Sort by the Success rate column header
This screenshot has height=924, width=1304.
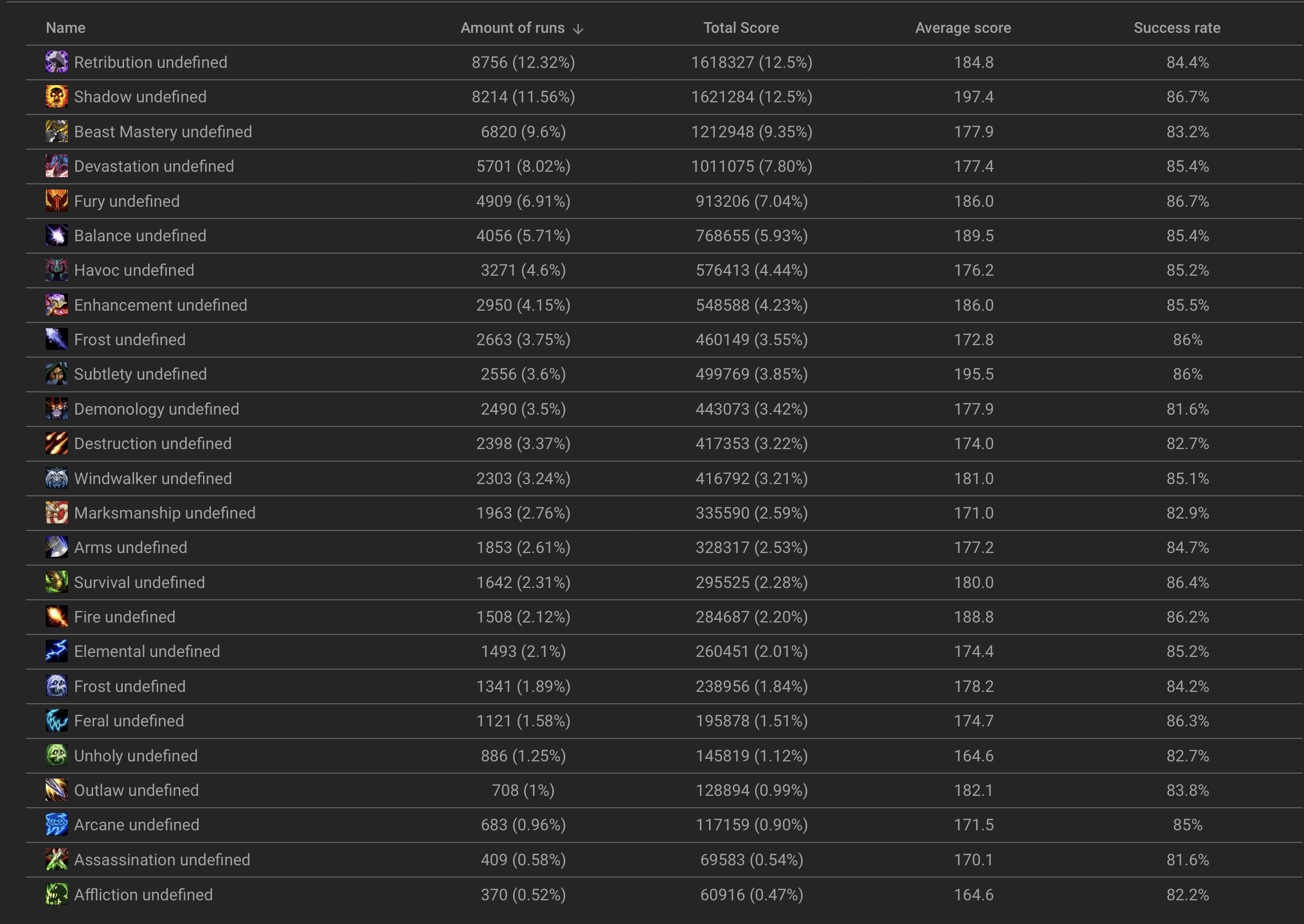pyautogui.click(x=1176, y=28)
